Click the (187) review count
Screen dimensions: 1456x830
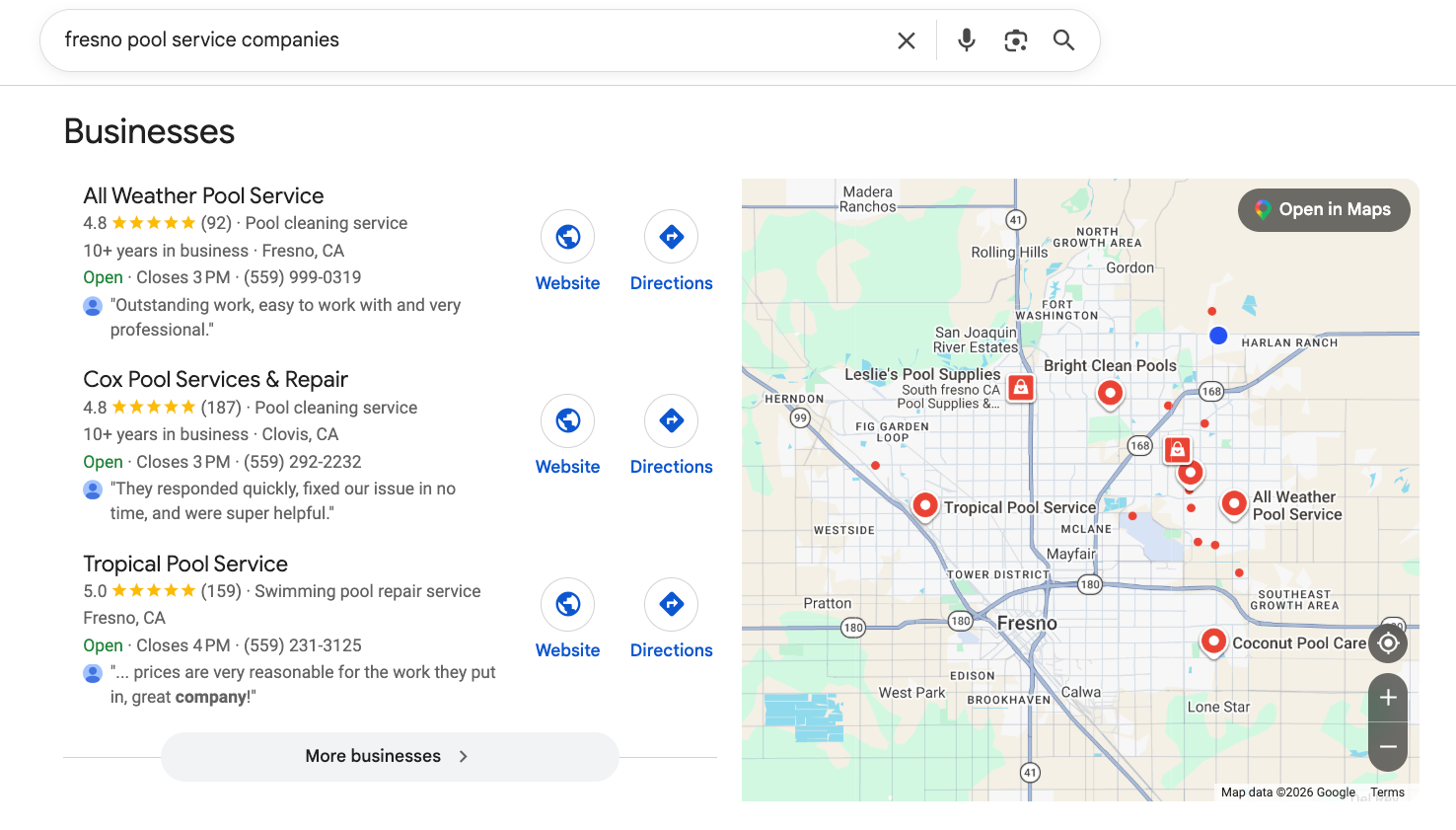[221, 408]
